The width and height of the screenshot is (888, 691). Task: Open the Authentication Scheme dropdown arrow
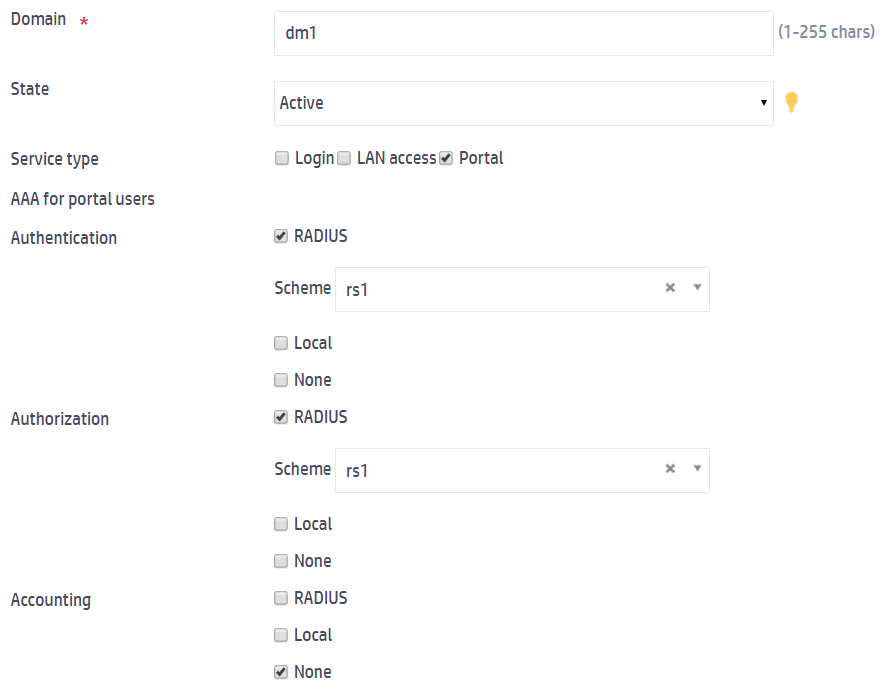(x=697, y=288)
